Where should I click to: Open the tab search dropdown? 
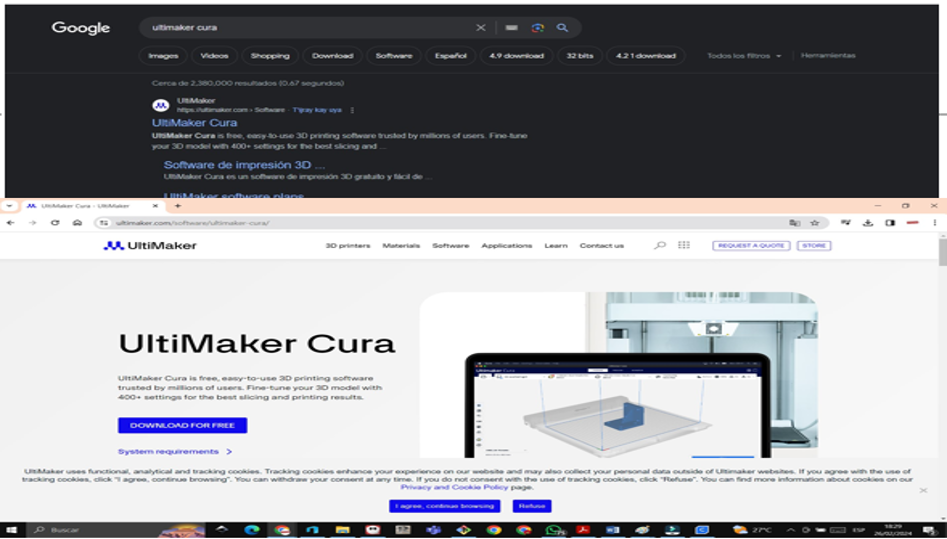9,206
